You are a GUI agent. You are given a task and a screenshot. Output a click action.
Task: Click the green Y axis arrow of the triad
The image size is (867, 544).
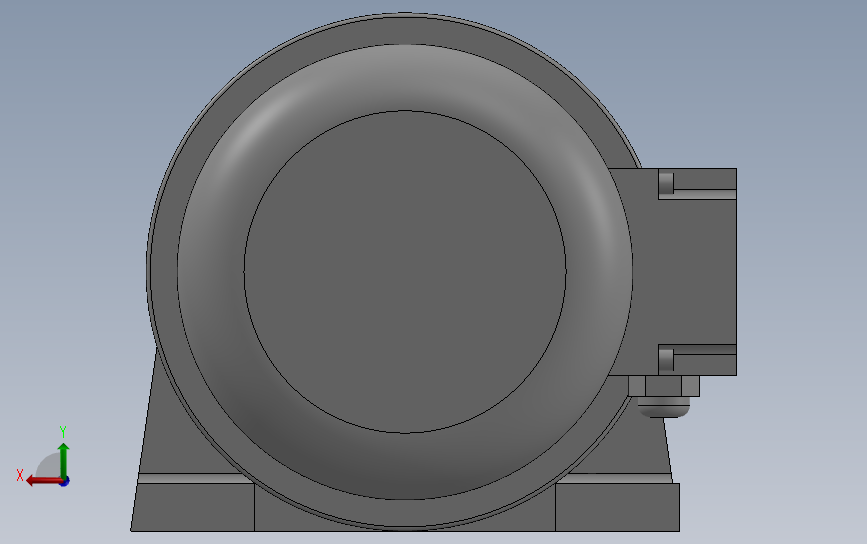pyautogui.click(x=64, y=460)
